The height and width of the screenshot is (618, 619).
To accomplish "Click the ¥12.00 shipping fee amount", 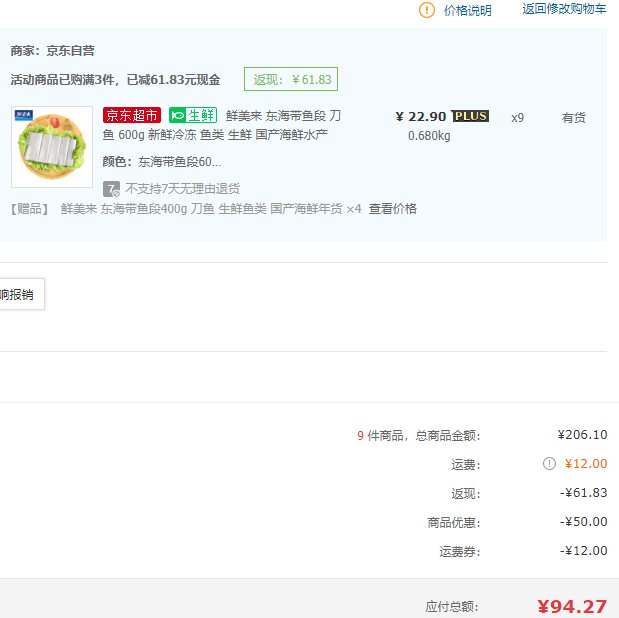I will coord(586,464).
